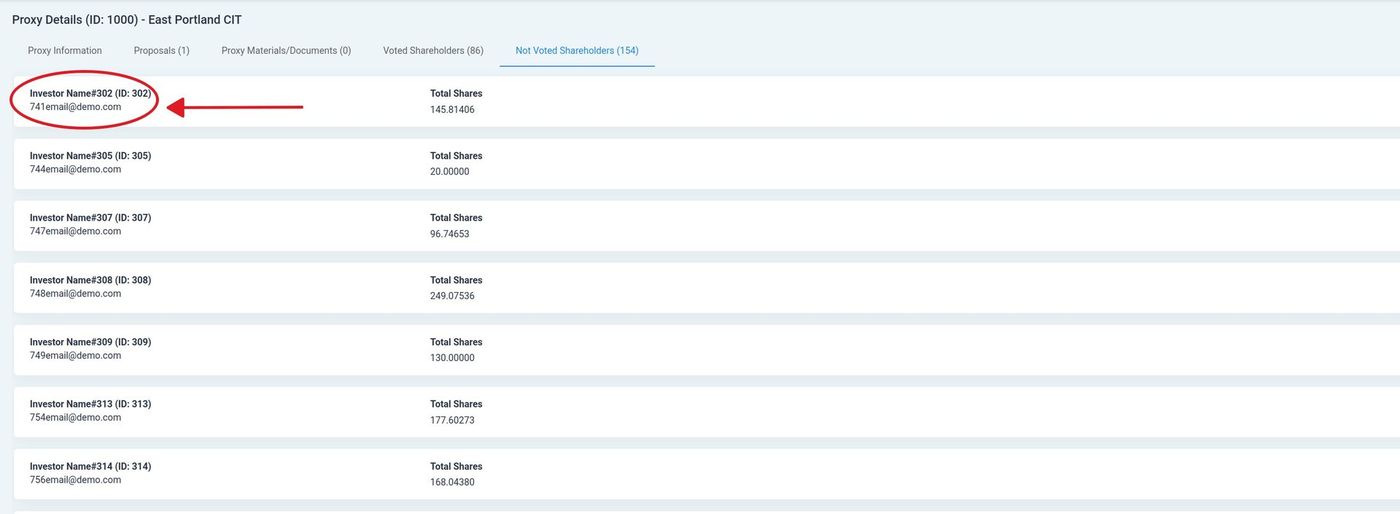Select Investor Name#313 shareholder row

pyautogui.click(x=90, y=404)
